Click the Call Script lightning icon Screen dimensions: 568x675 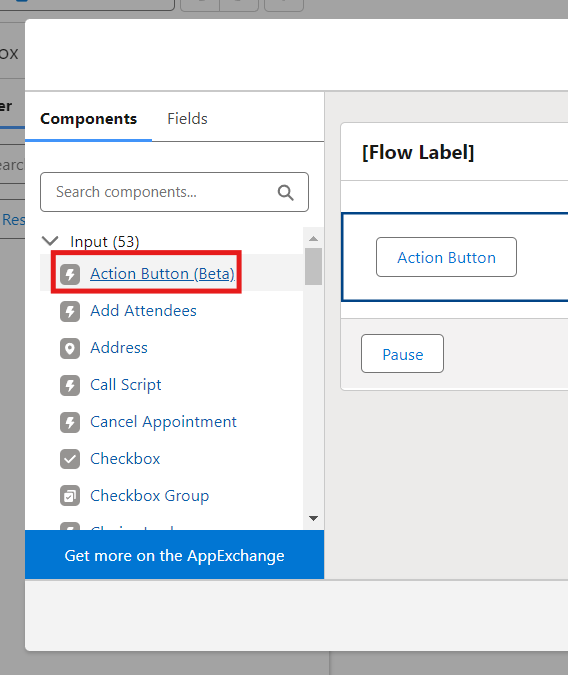point(70,385)
